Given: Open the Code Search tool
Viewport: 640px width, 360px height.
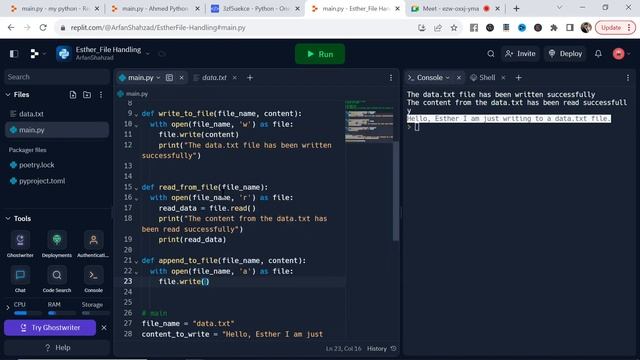Looking at the screenshot, I should (x=57, y=279).
